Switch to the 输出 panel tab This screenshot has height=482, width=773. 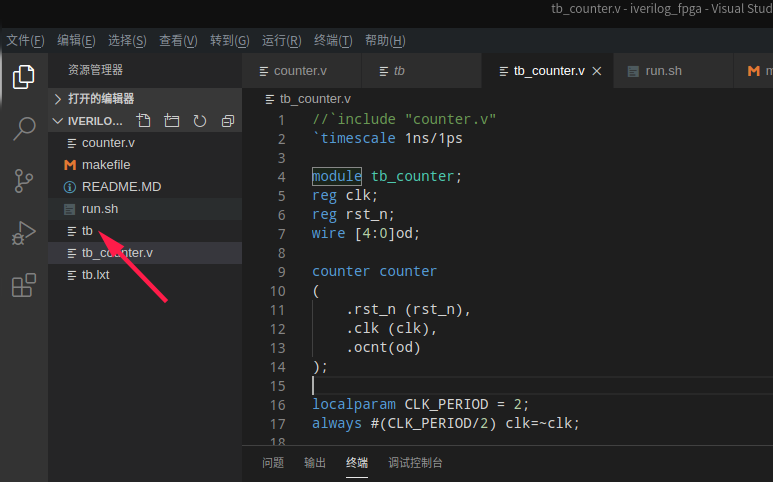coord(315,463)
